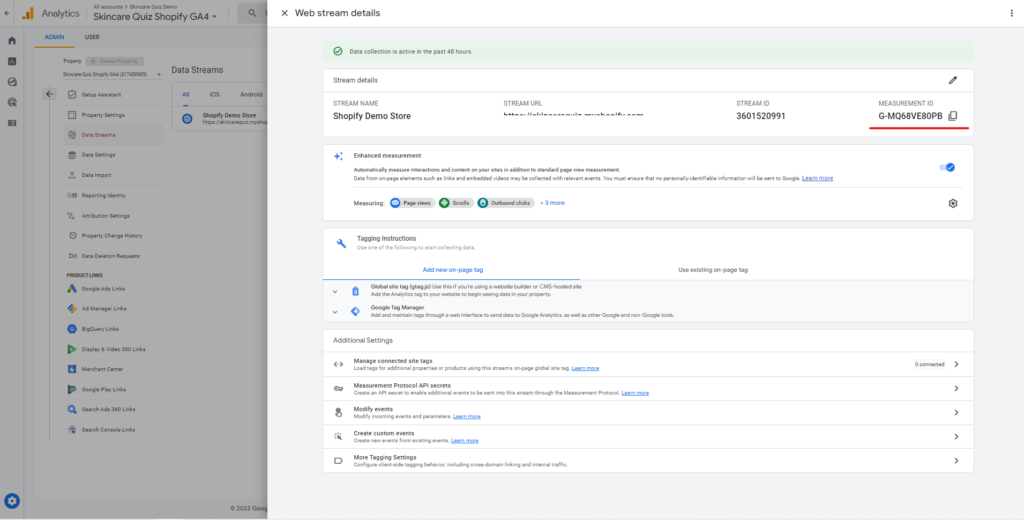Open the Create custom events setting

click(x=648, y=436)
